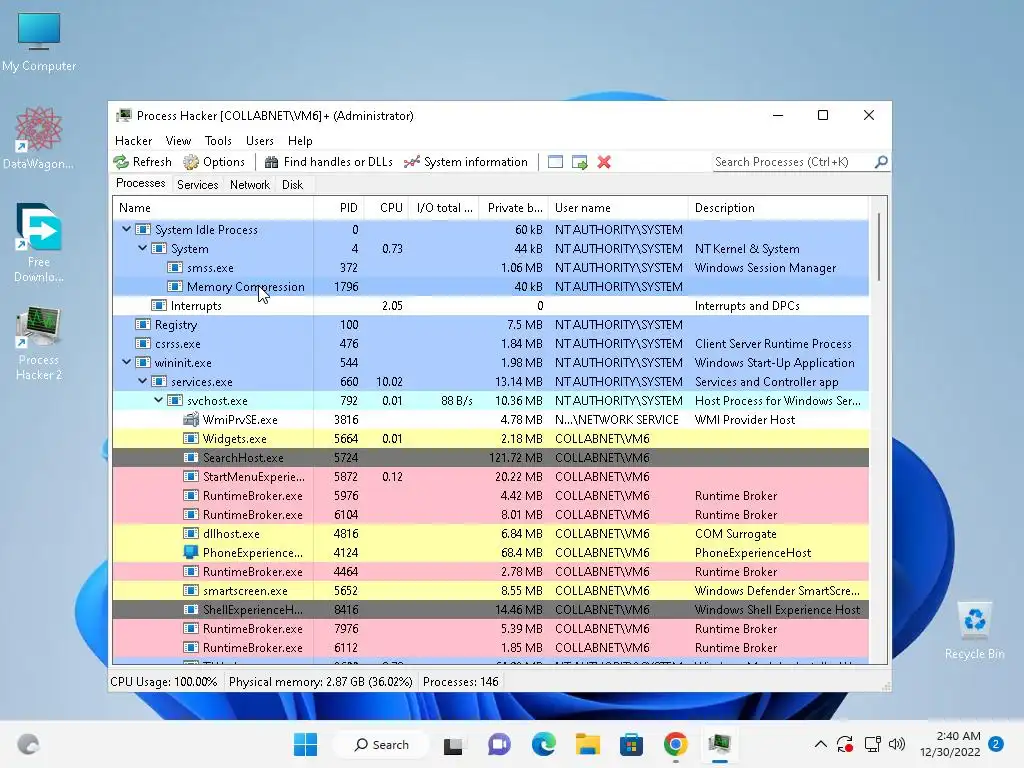
Task: Click the PhoneExperience process icon
Action: (191, 552)
